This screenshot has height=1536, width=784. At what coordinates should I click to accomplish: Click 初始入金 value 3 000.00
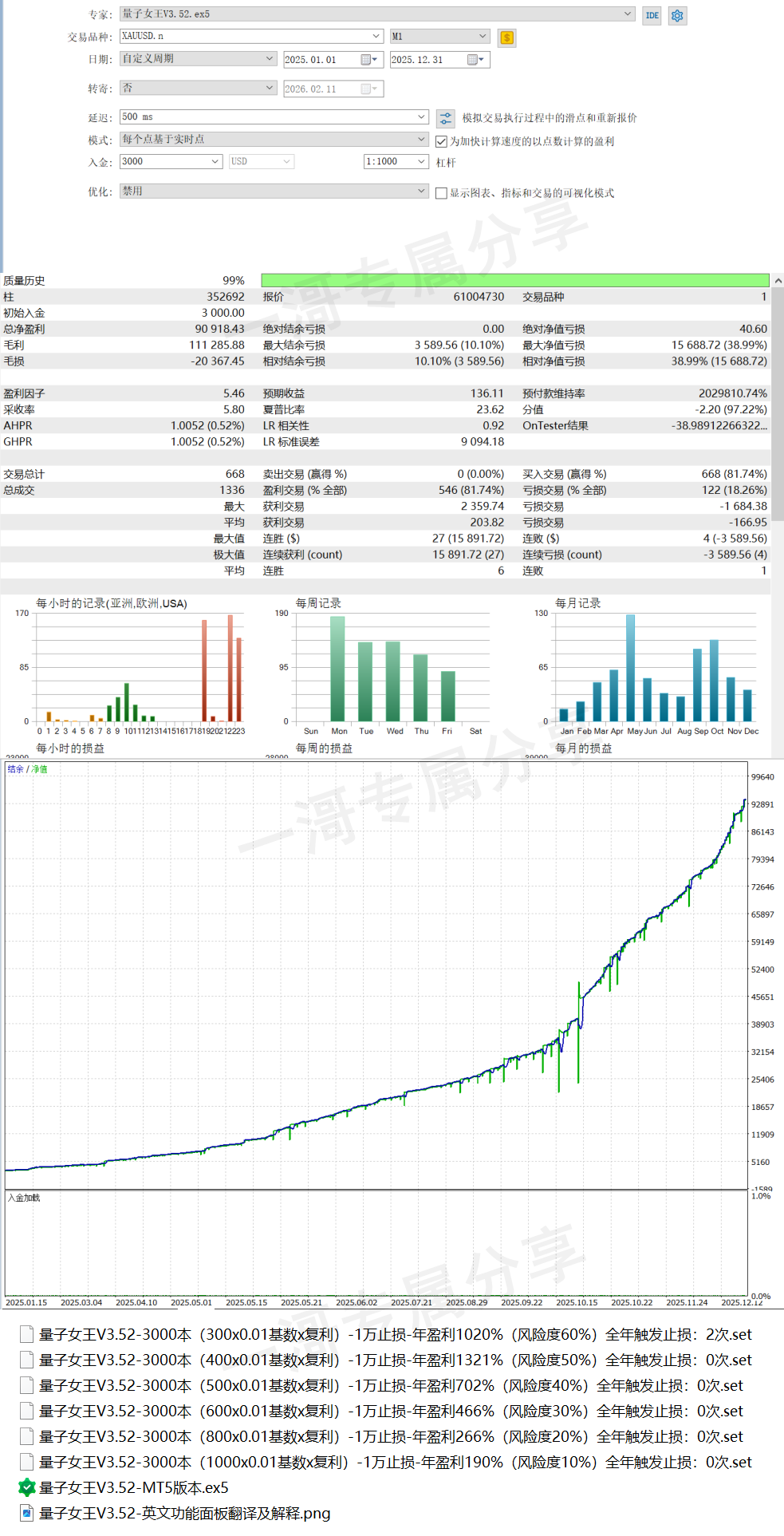click(x=223, y=313)
